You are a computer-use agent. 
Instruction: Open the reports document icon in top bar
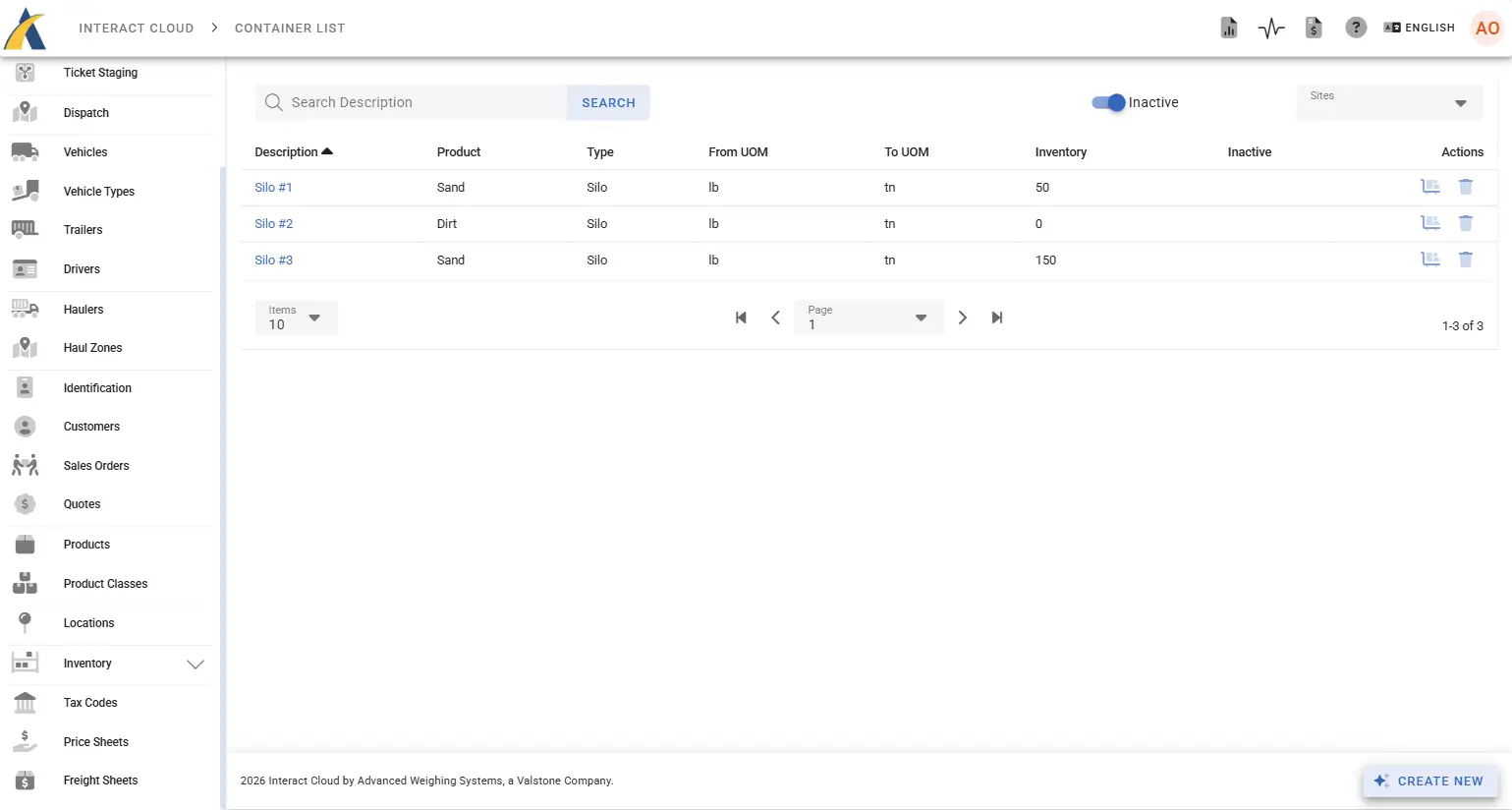tap(1228, 28)
